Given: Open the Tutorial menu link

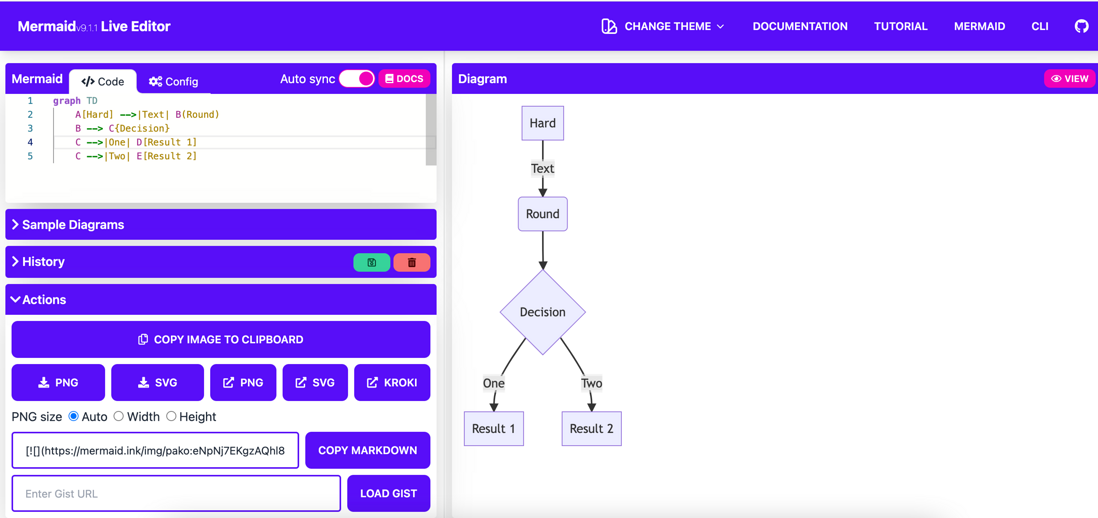Looking at the screenshot, I should 901,26.
